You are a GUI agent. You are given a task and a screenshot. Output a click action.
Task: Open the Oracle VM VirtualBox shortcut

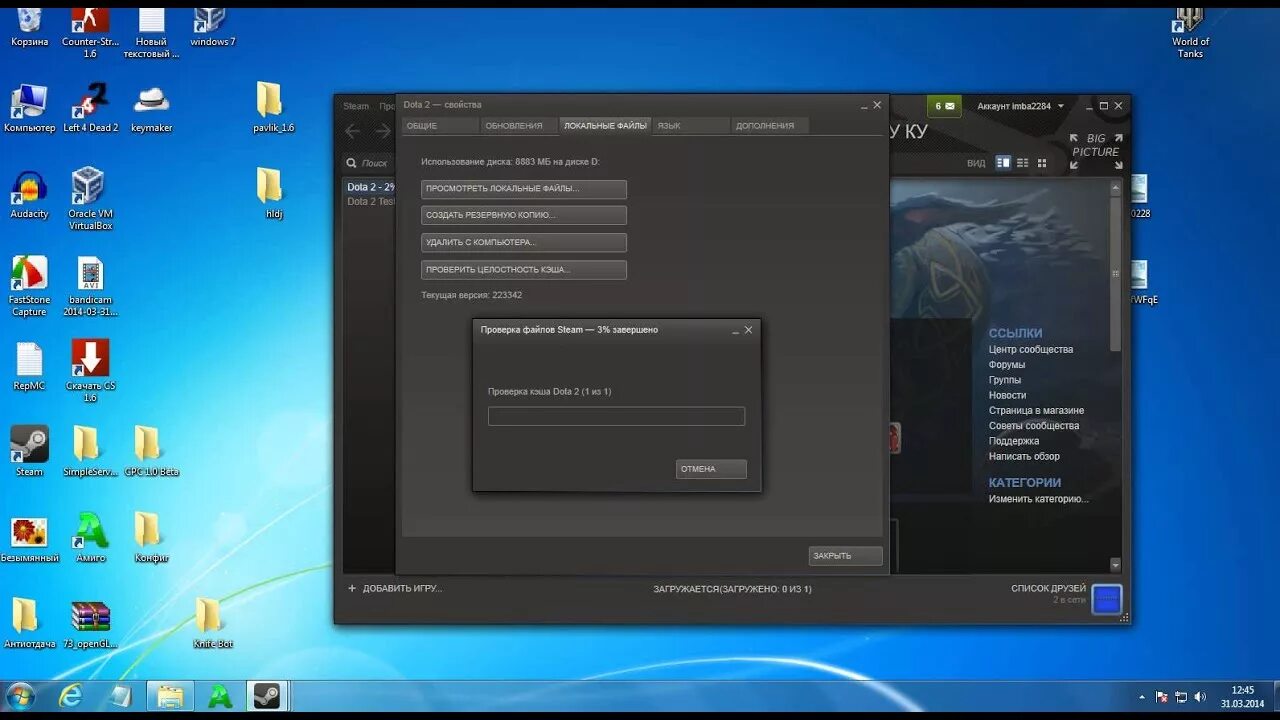(x=90, y=199)
